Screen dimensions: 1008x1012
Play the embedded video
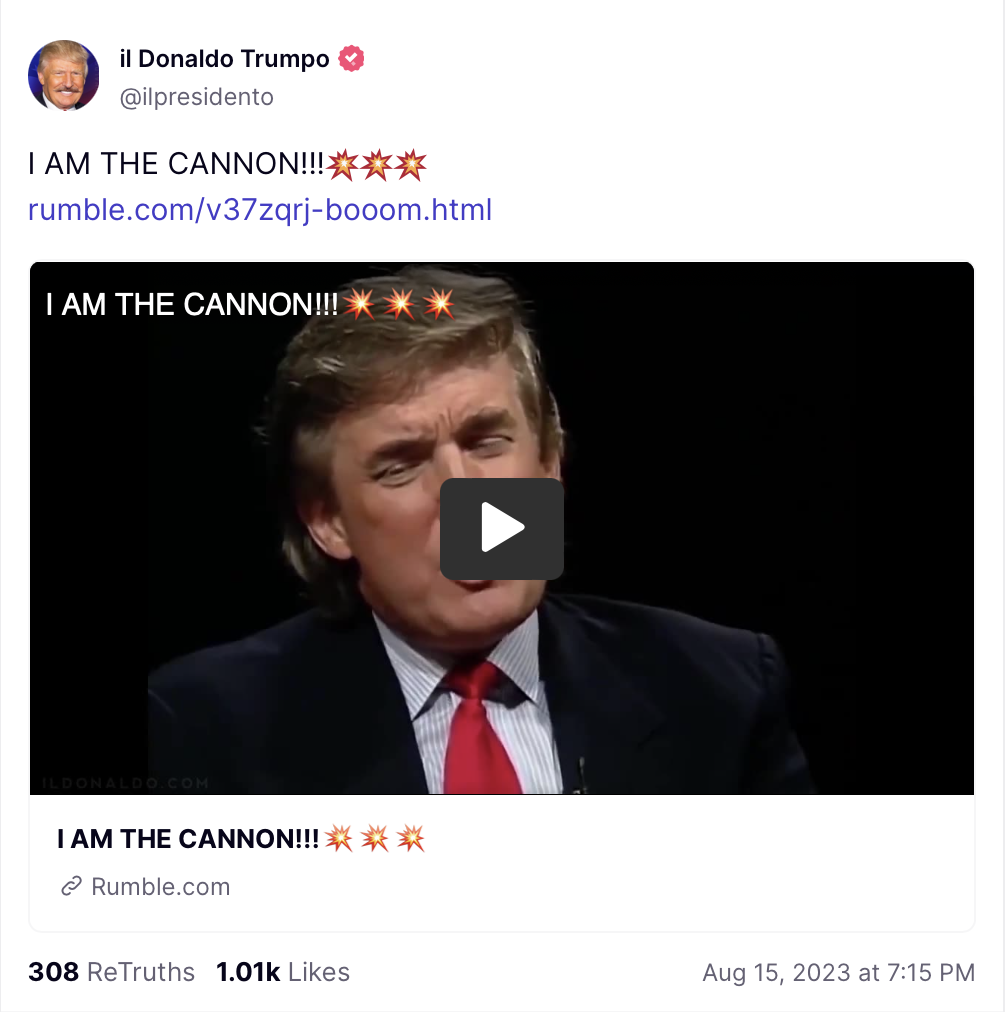pos(501,528)
